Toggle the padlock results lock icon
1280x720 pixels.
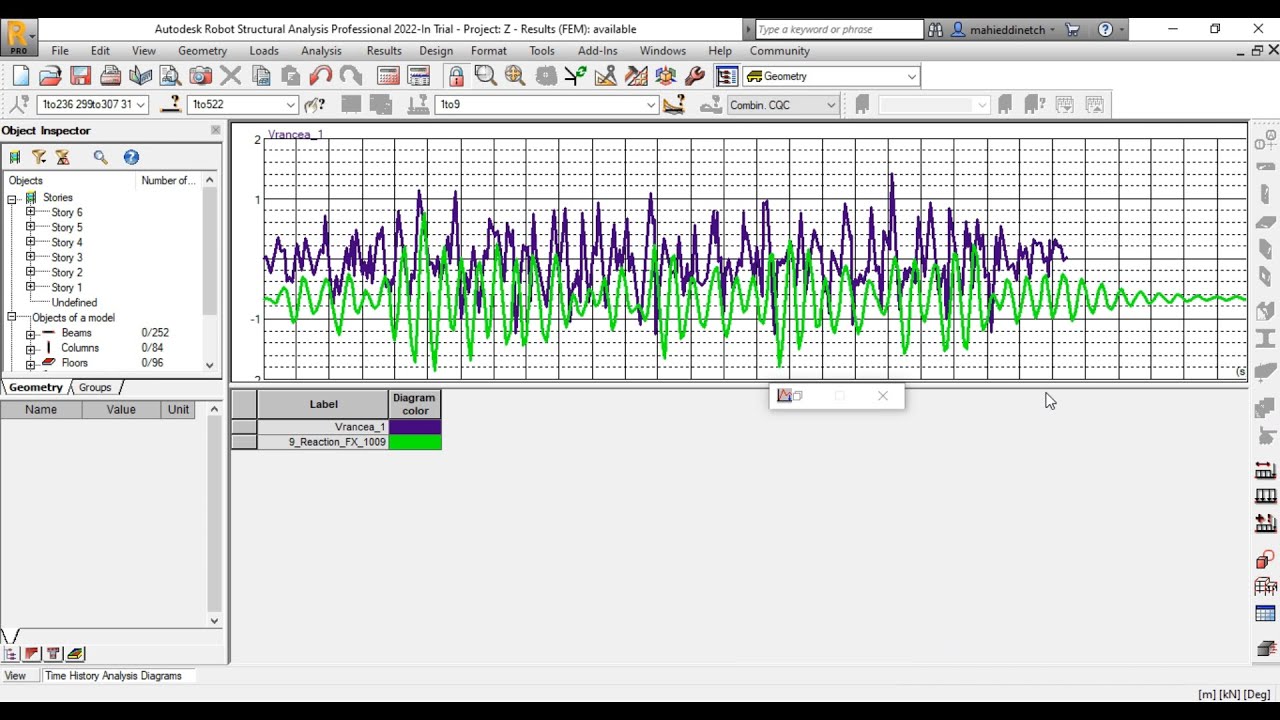(456, 76)
